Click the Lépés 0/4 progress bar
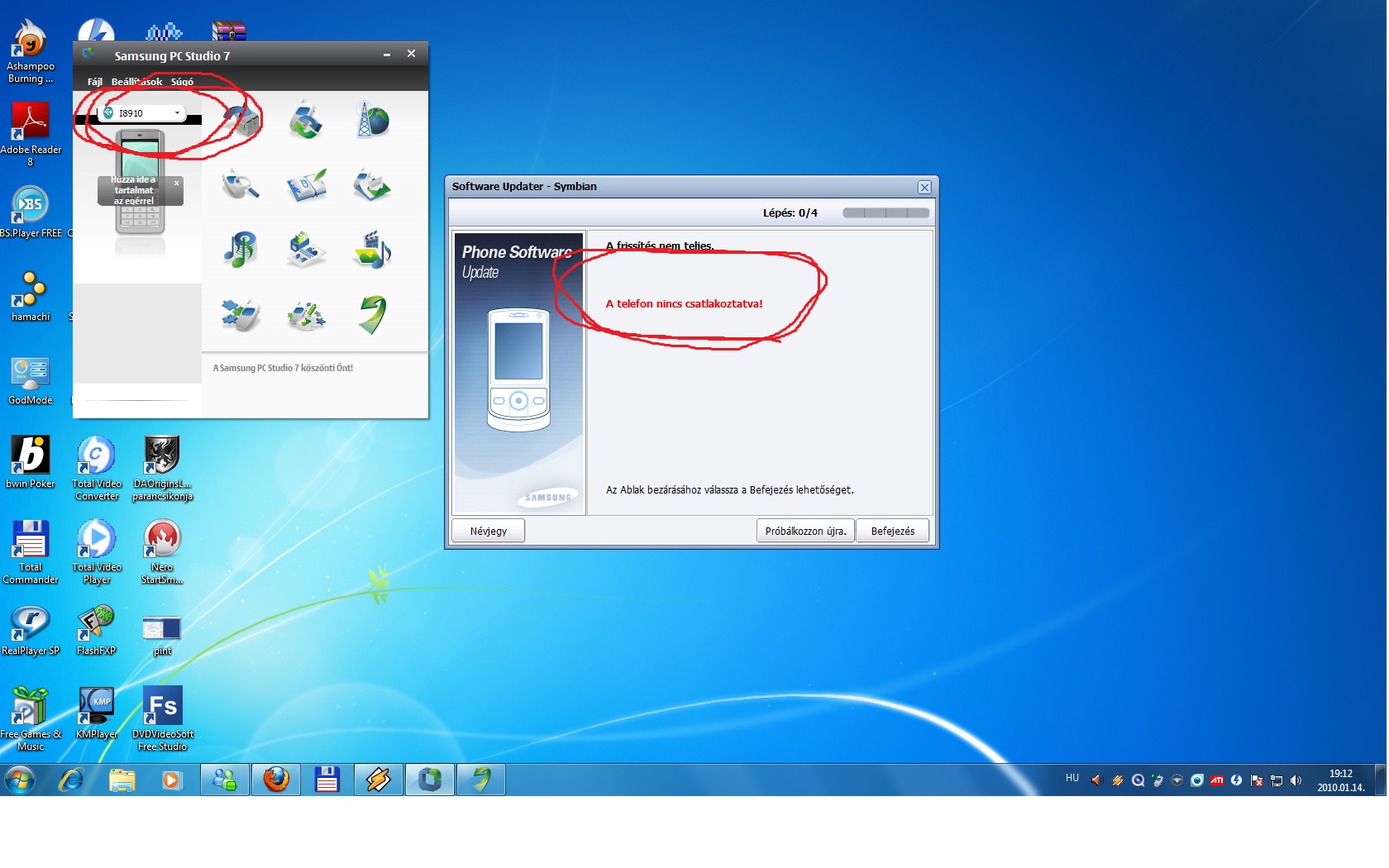The height and width of the screenshot is (868, 1389). pos(885,212)
